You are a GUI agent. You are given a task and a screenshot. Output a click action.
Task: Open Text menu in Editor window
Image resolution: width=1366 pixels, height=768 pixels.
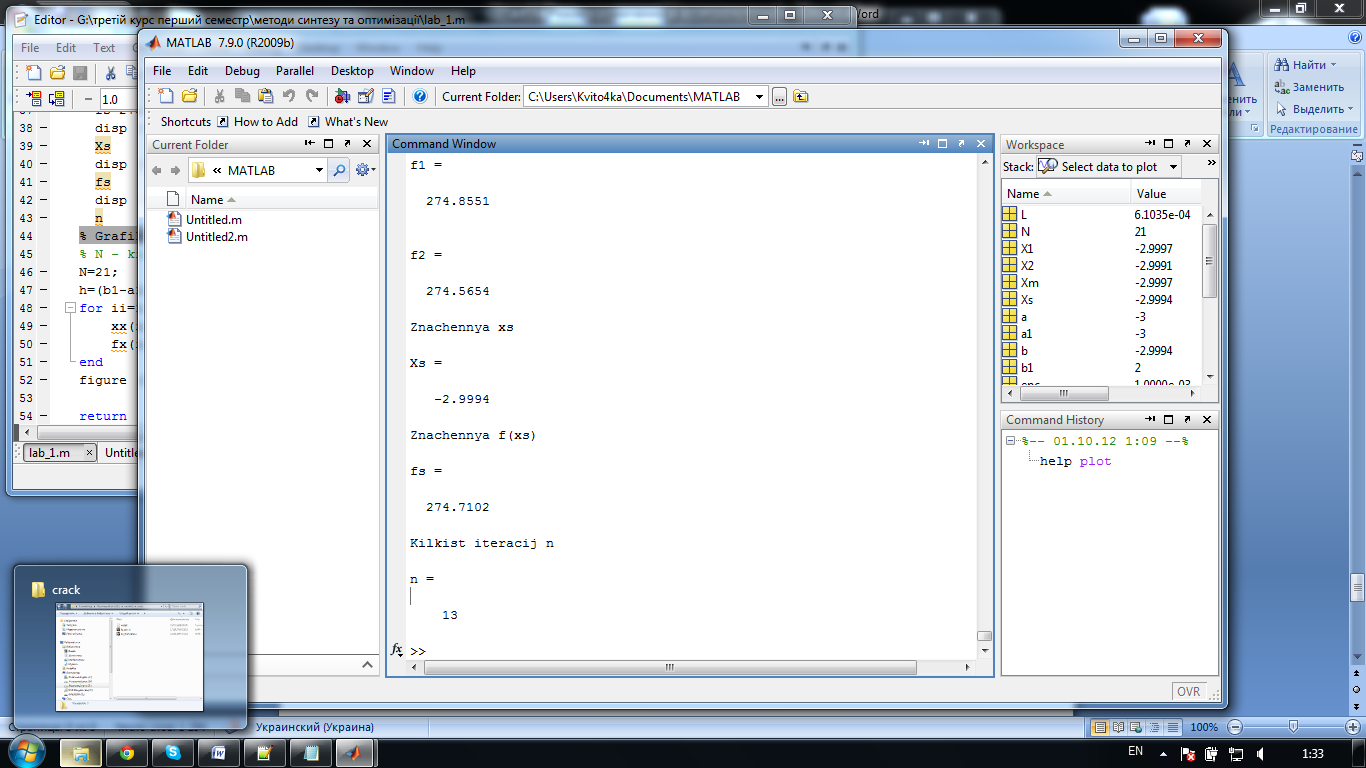(x=104, y=47)
